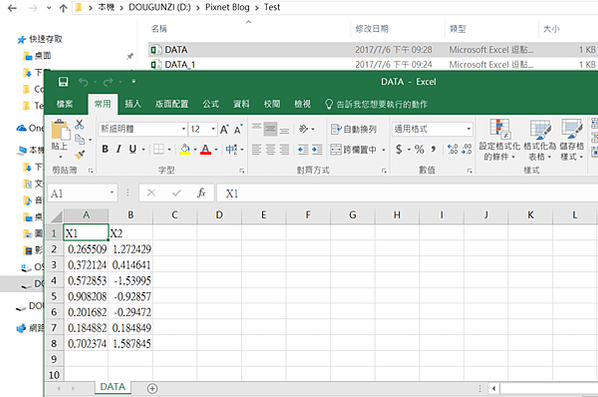
Task: Toggle wrap text (自動換列)
Action: (x=354, y=129)
